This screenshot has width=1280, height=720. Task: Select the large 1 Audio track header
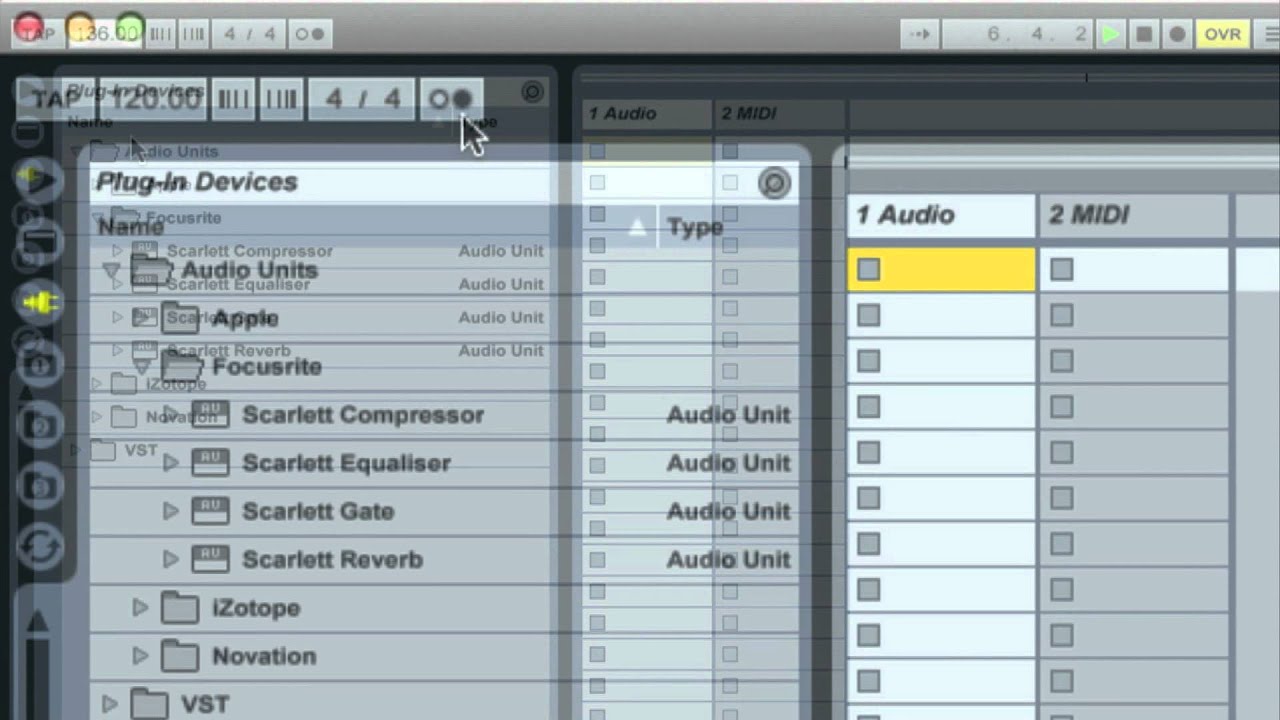point(941,215)
